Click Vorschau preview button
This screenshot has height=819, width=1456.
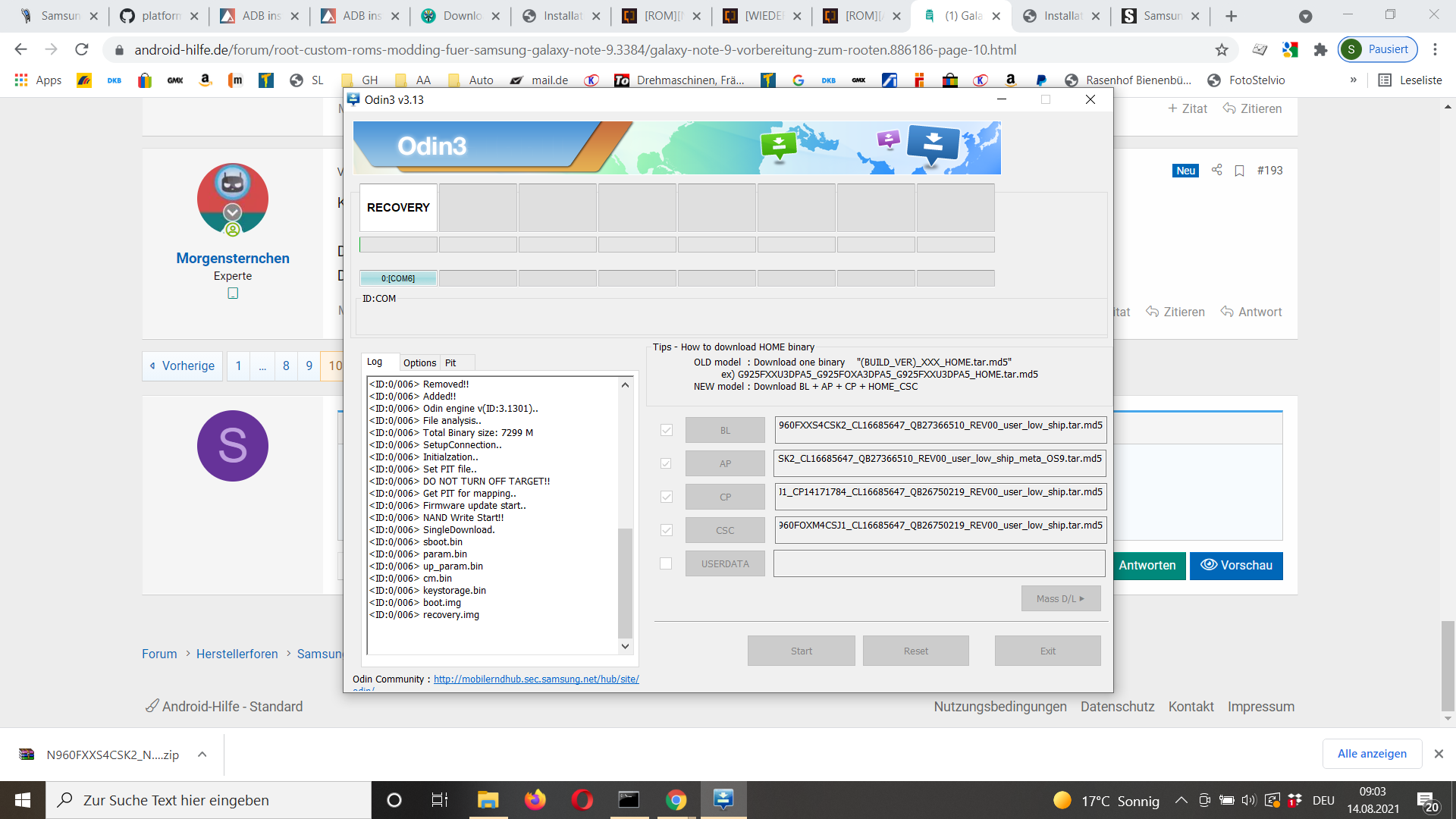pyautogui.click(x=1236, y=566)
